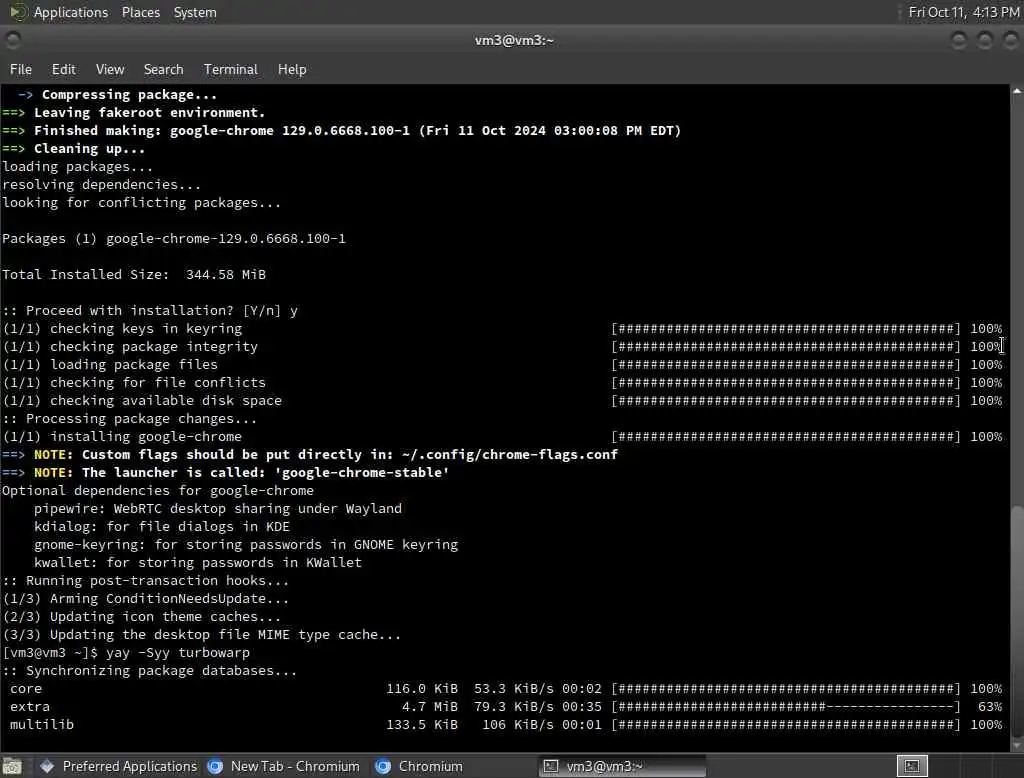1024x778 pixels.
Task: Click the vm3@vm3:~ taskbar button
Action: pyautogui.click(x=622, y=766)
